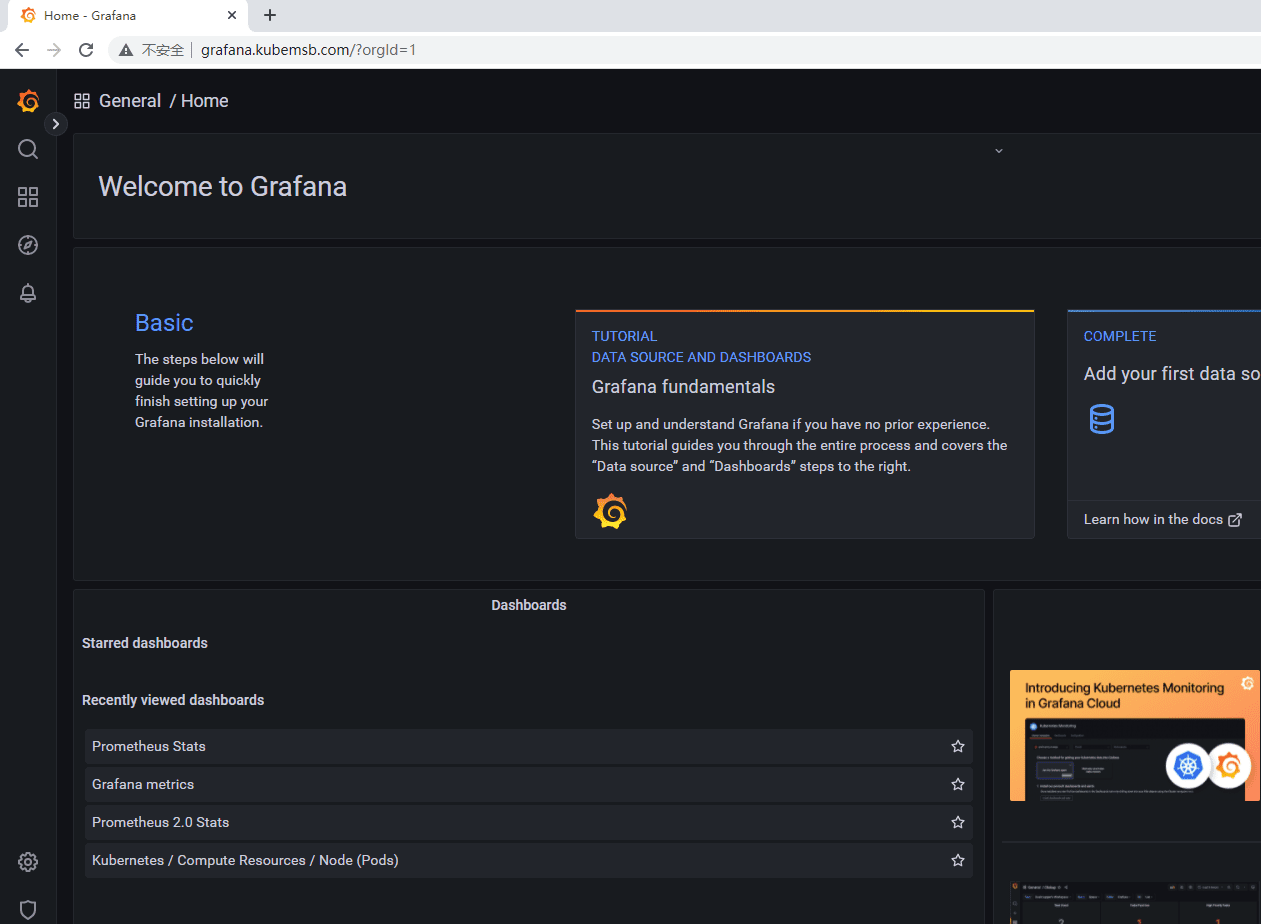
Task: Click the Dashboards panel title
Action: (529, 605)
